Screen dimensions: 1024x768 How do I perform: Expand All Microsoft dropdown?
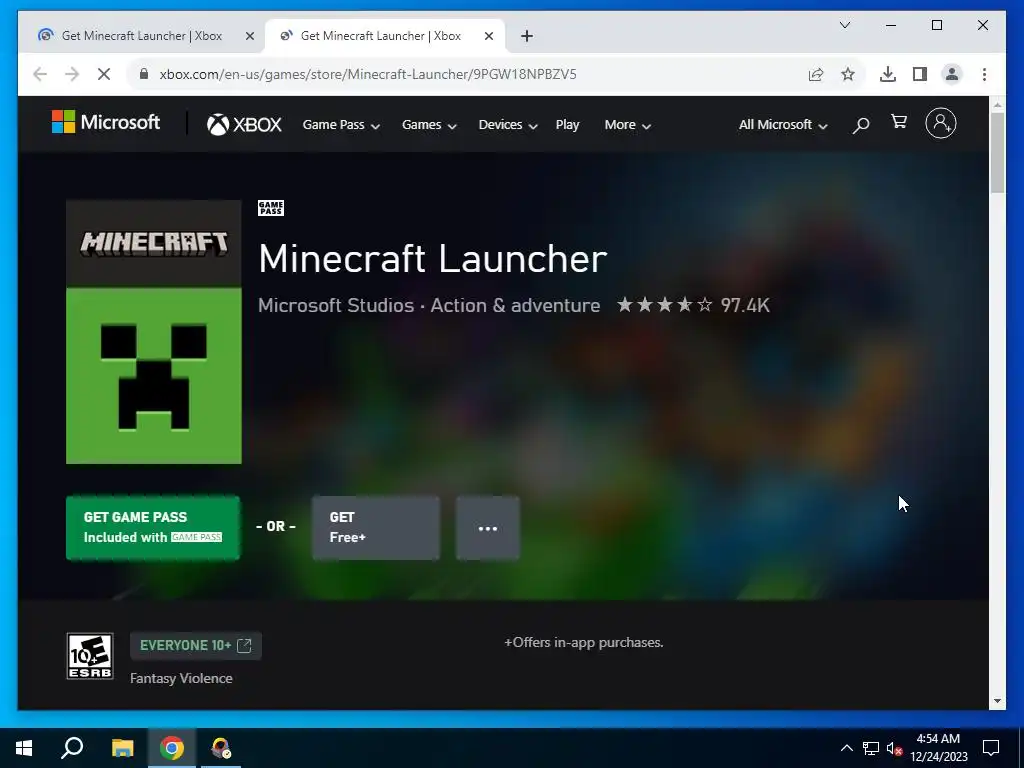pyautogui.click(x=783, y=125)
